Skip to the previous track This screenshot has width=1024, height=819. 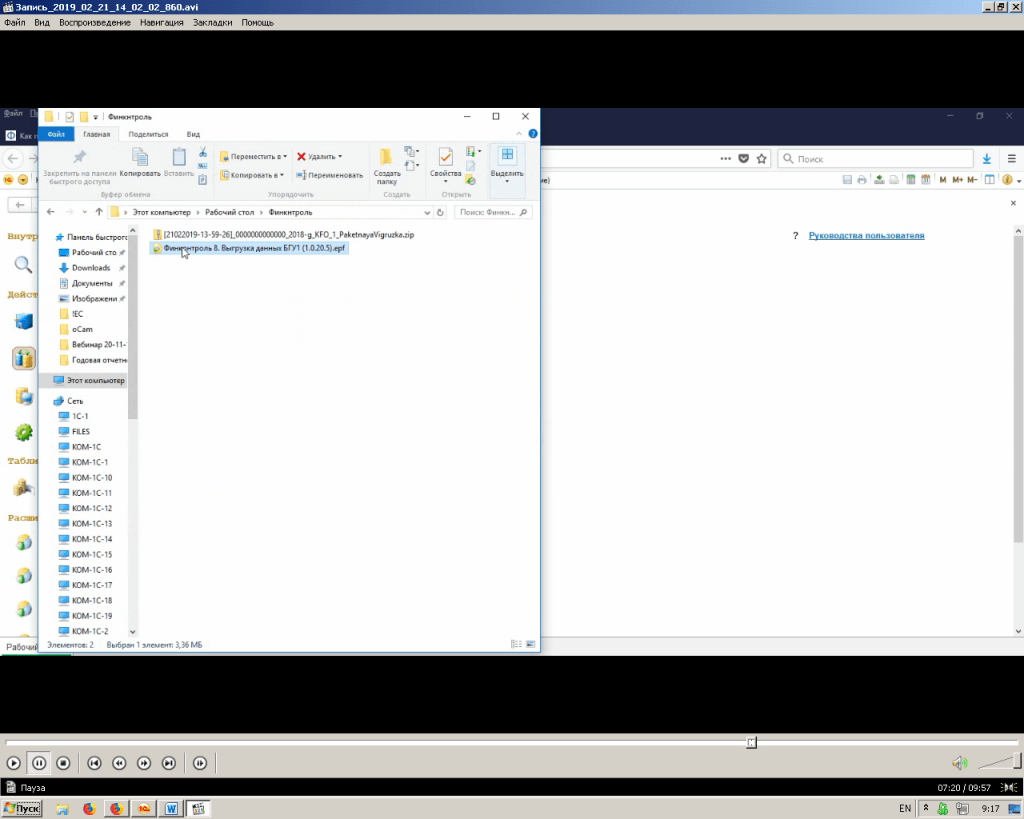click(94, 763)
